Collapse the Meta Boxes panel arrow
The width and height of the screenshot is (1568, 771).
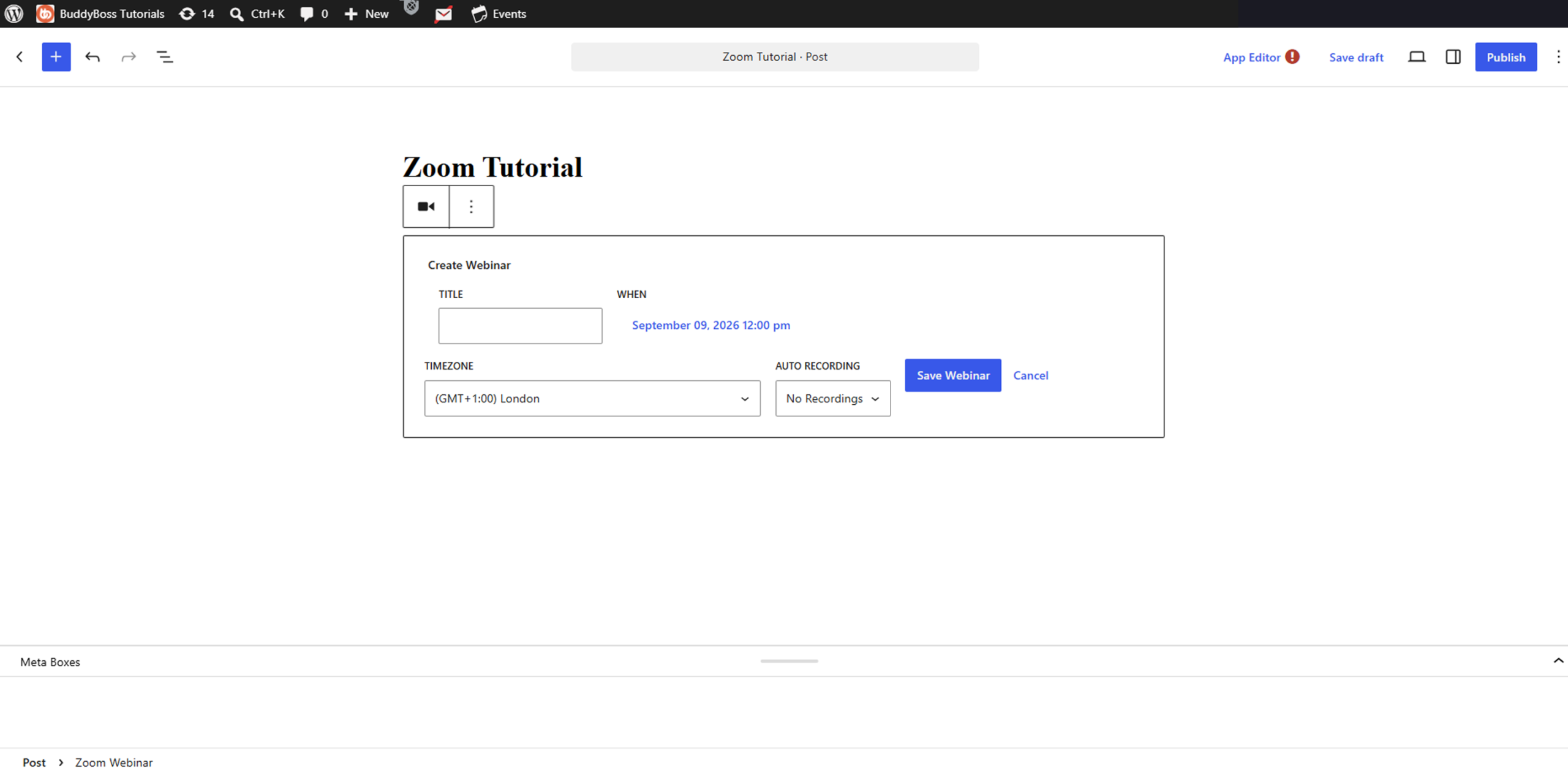point(1558,661)
